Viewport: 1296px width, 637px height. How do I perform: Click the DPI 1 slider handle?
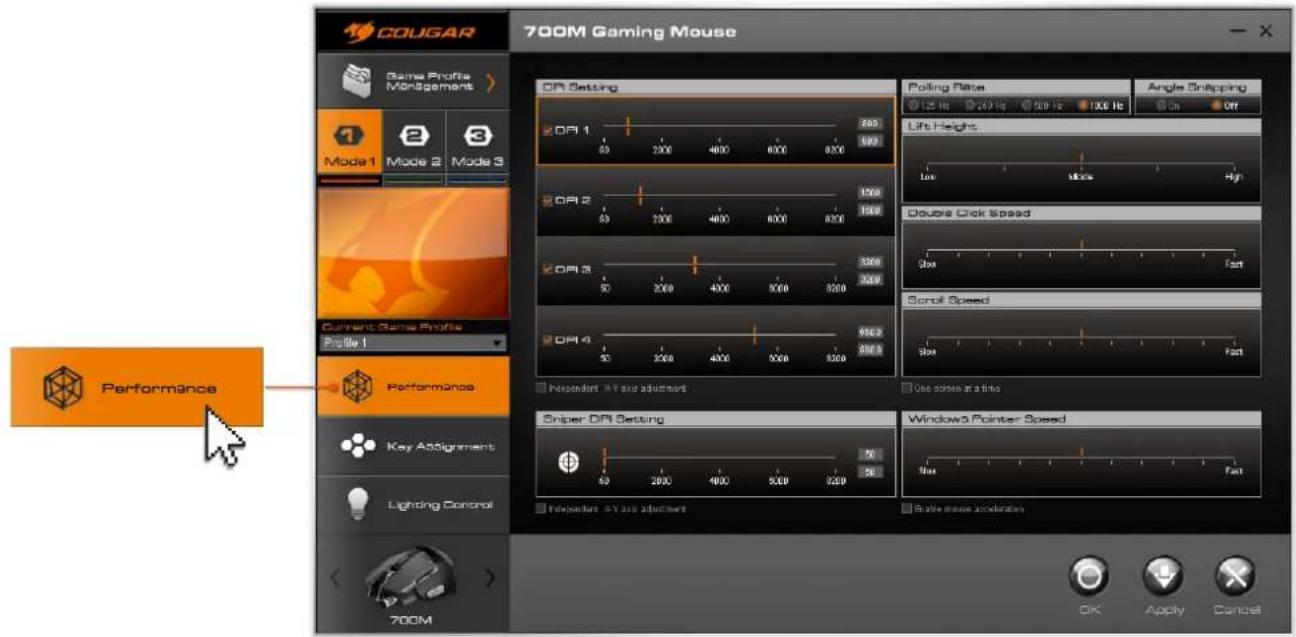(628, 125)
